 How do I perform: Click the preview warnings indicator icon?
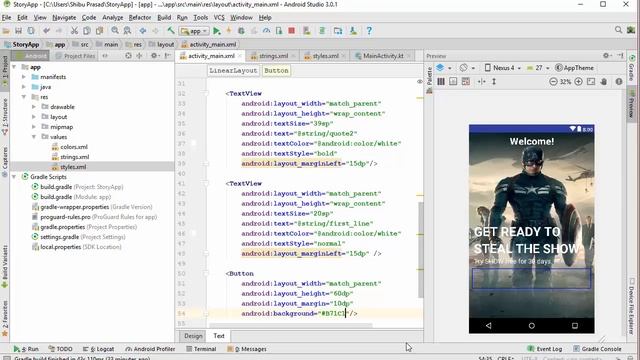(x=619, y=82)
